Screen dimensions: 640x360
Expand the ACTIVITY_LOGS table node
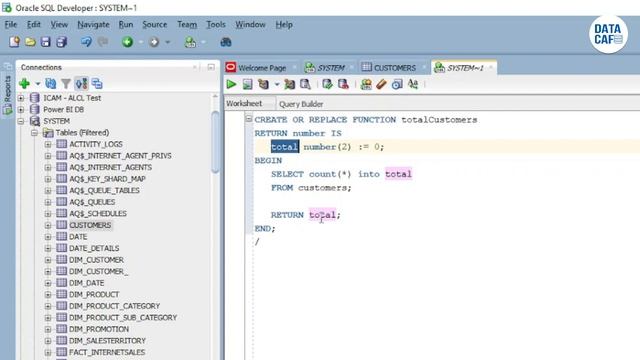pos(48,144)
